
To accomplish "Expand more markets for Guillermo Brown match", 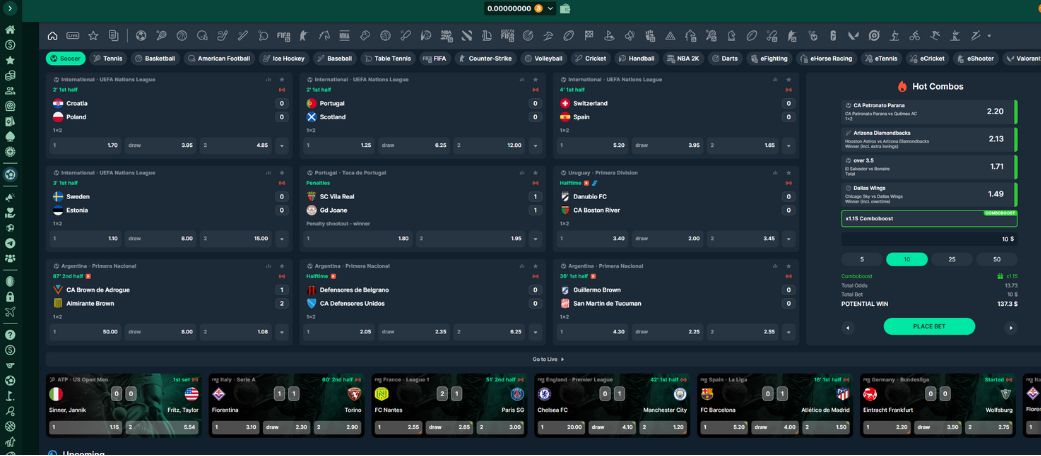I will point(789,331).
